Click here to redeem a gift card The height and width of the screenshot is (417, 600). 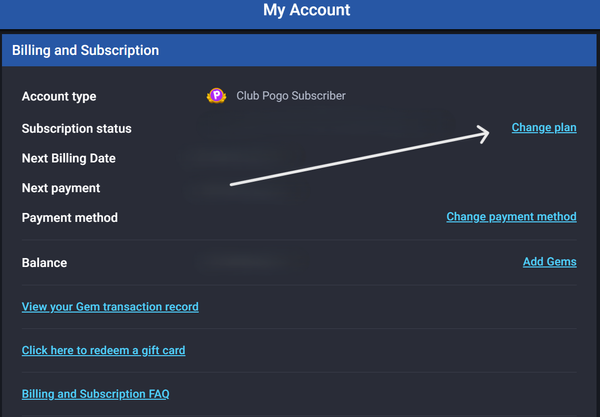point(103,351)
